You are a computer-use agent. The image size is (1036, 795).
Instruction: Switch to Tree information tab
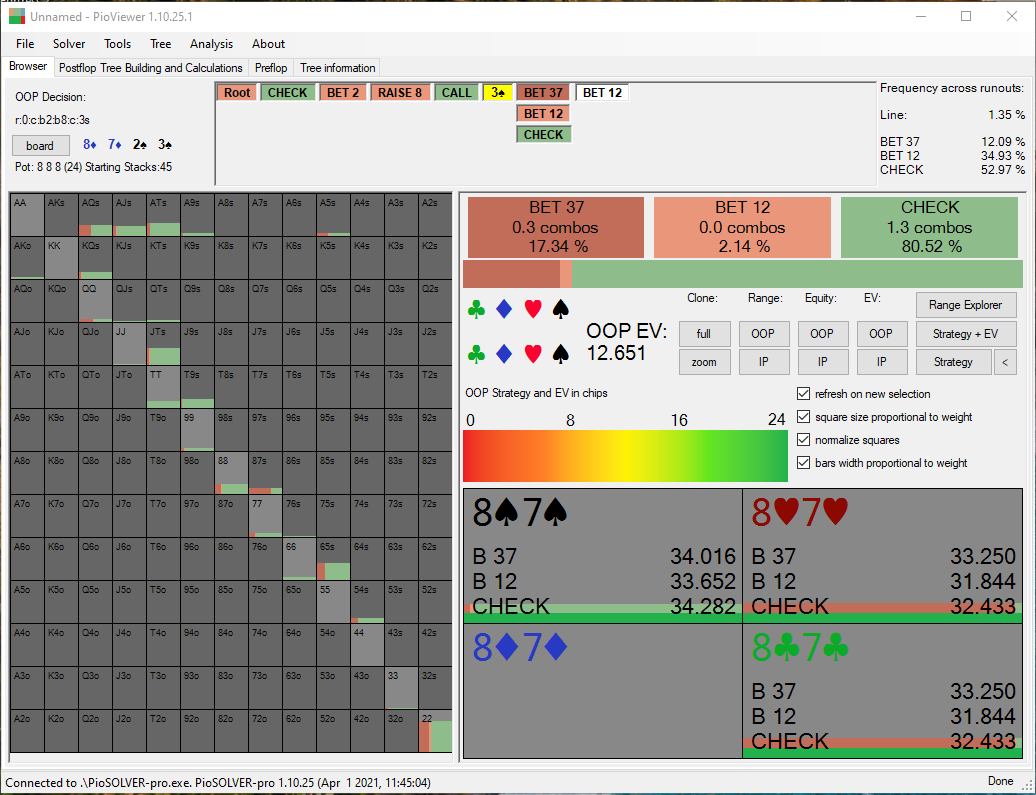point(338,67)
